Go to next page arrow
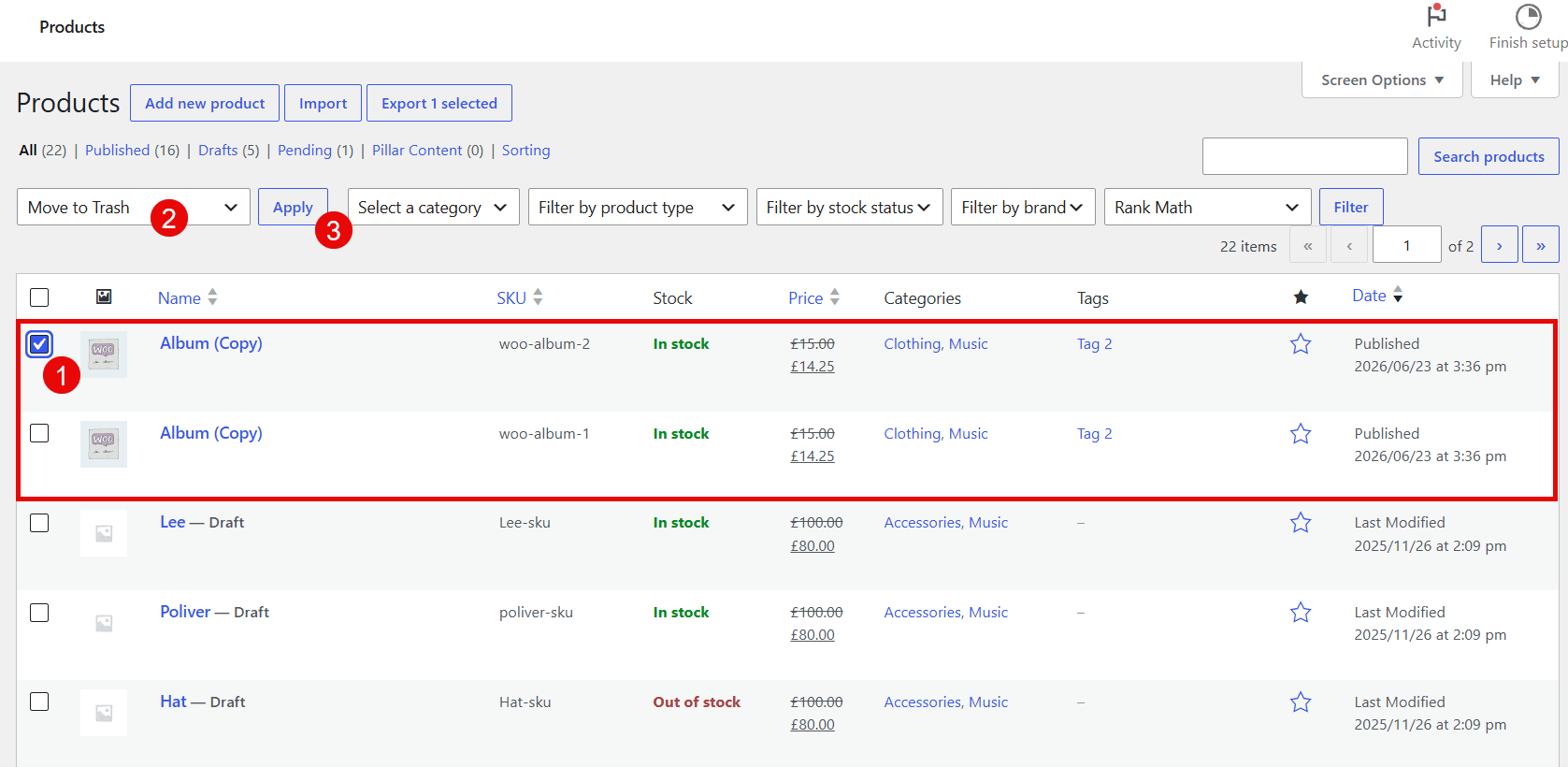 1500,245
